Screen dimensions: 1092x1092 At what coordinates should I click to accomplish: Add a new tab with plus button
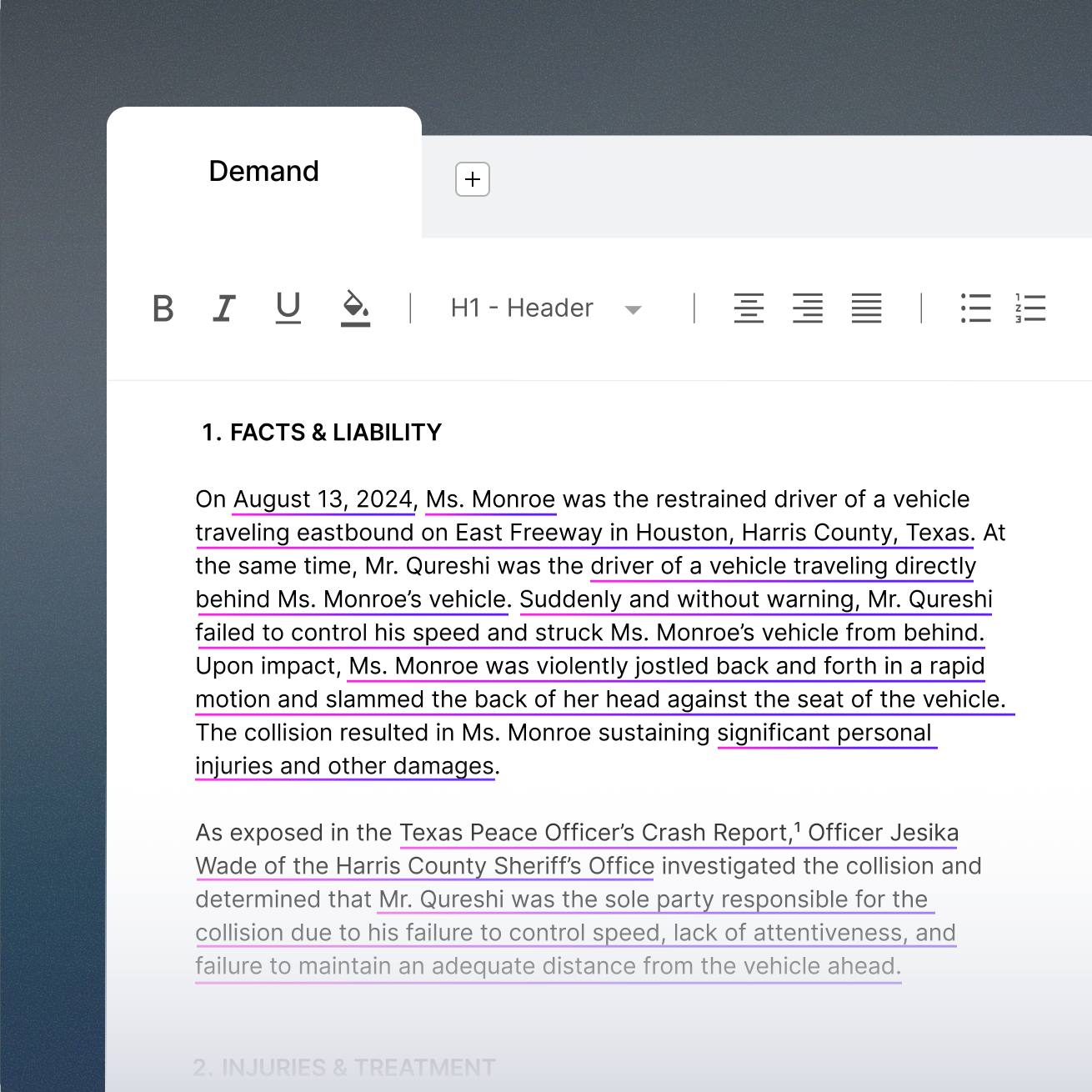pos(473,179)
